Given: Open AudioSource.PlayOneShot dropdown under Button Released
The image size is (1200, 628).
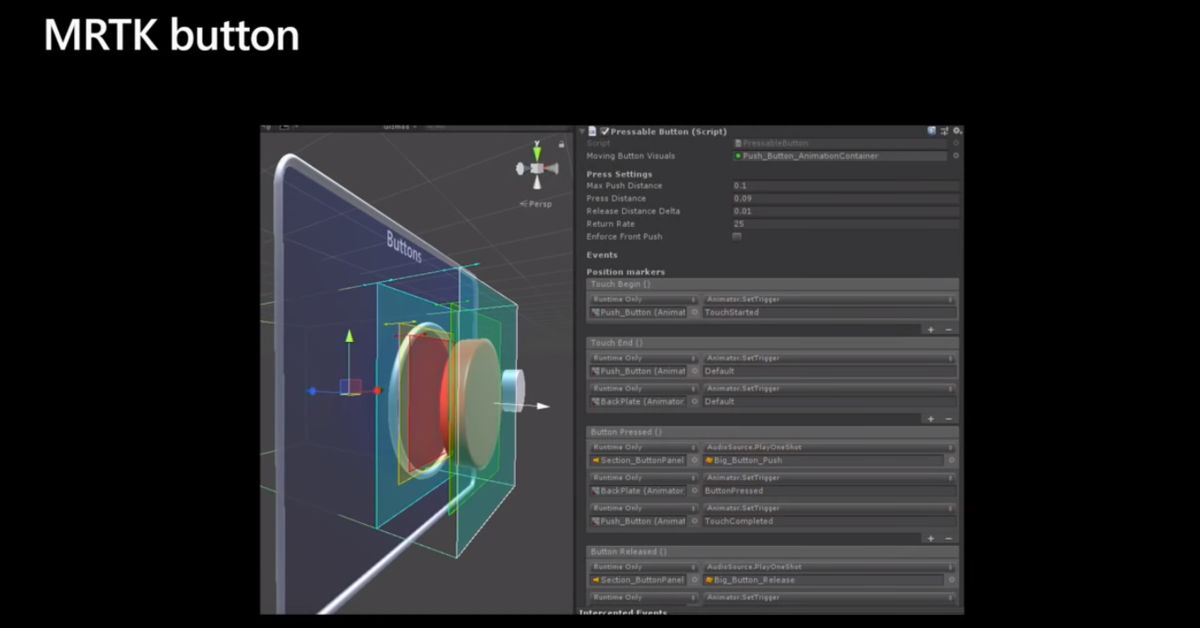Looking at the screenshot, I should (829, 567).
